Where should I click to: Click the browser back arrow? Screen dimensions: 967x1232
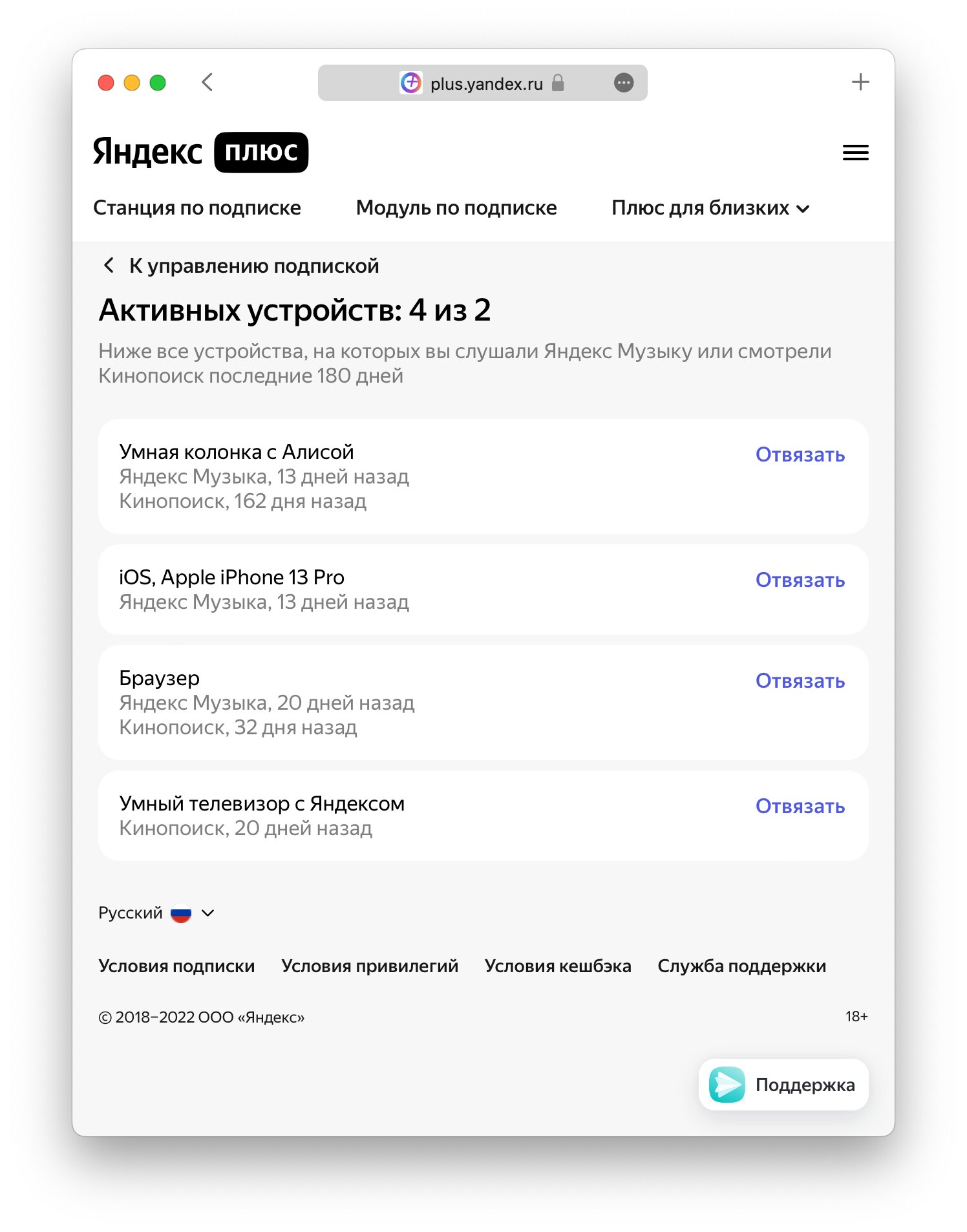click(207, 82)
